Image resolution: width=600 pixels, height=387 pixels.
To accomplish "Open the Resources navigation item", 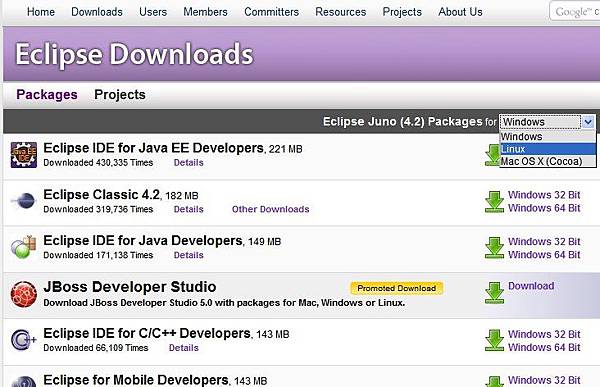I will (341, 12).
